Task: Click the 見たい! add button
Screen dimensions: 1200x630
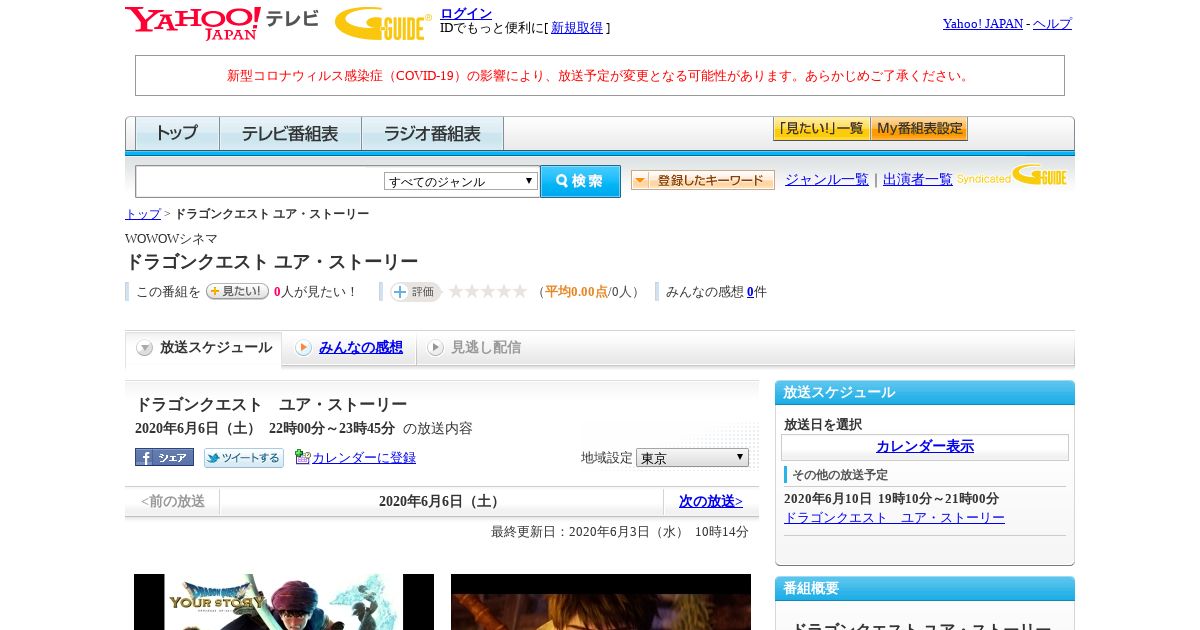Action: [x=237, y=291]
